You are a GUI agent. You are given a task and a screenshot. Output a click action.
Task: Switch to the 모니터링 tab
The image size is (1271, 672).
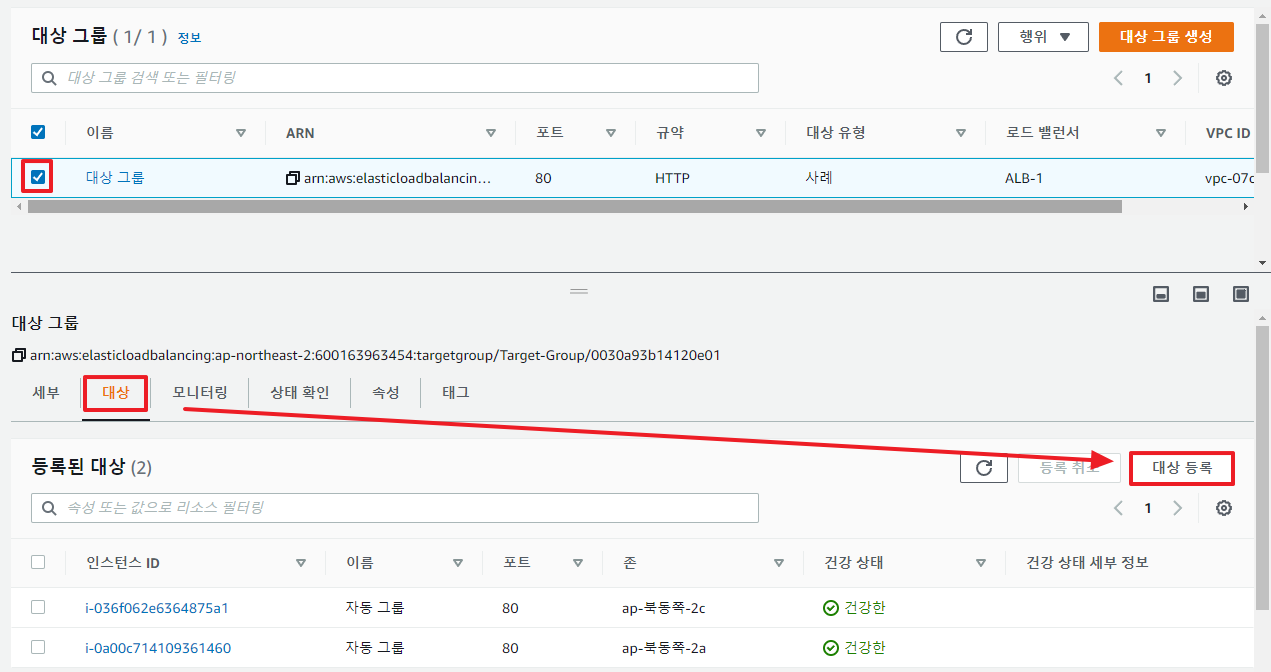tap(200, 393)
